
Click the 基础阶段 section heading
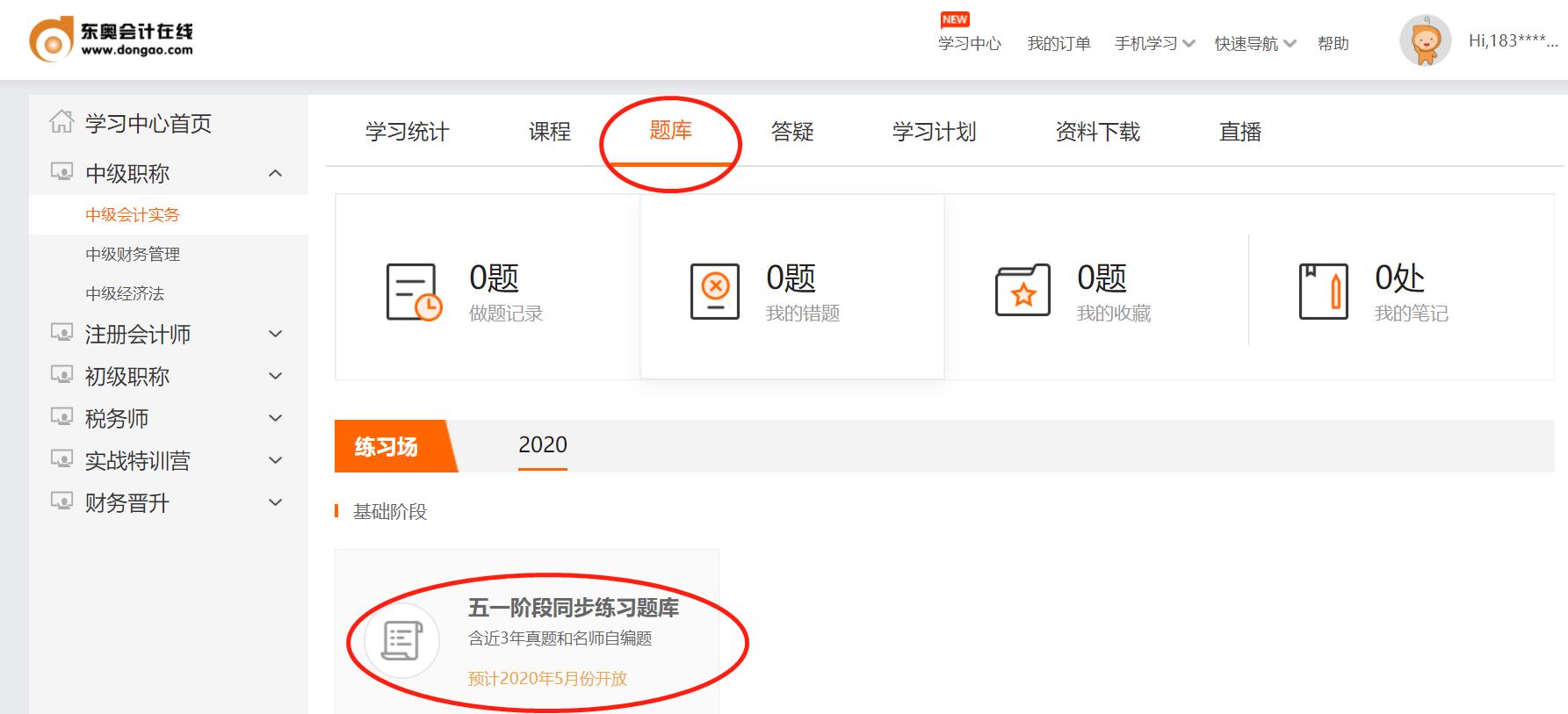click(390, 511)
